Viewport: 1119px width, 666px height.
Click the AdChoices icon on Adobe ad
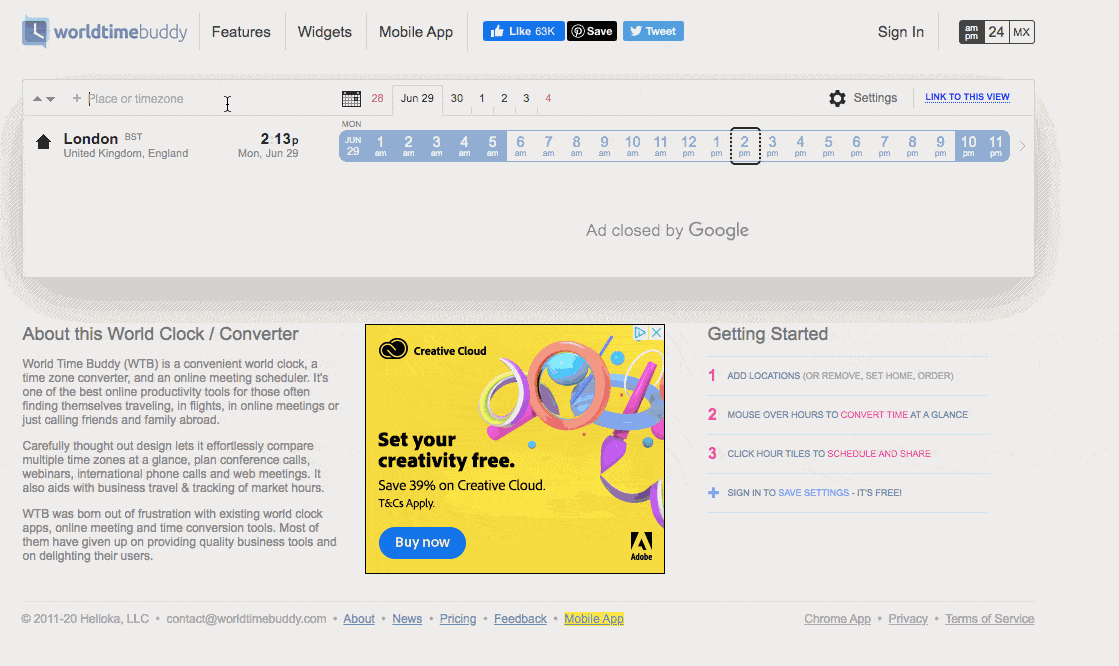pyautogui.click(x=641, y=332)
